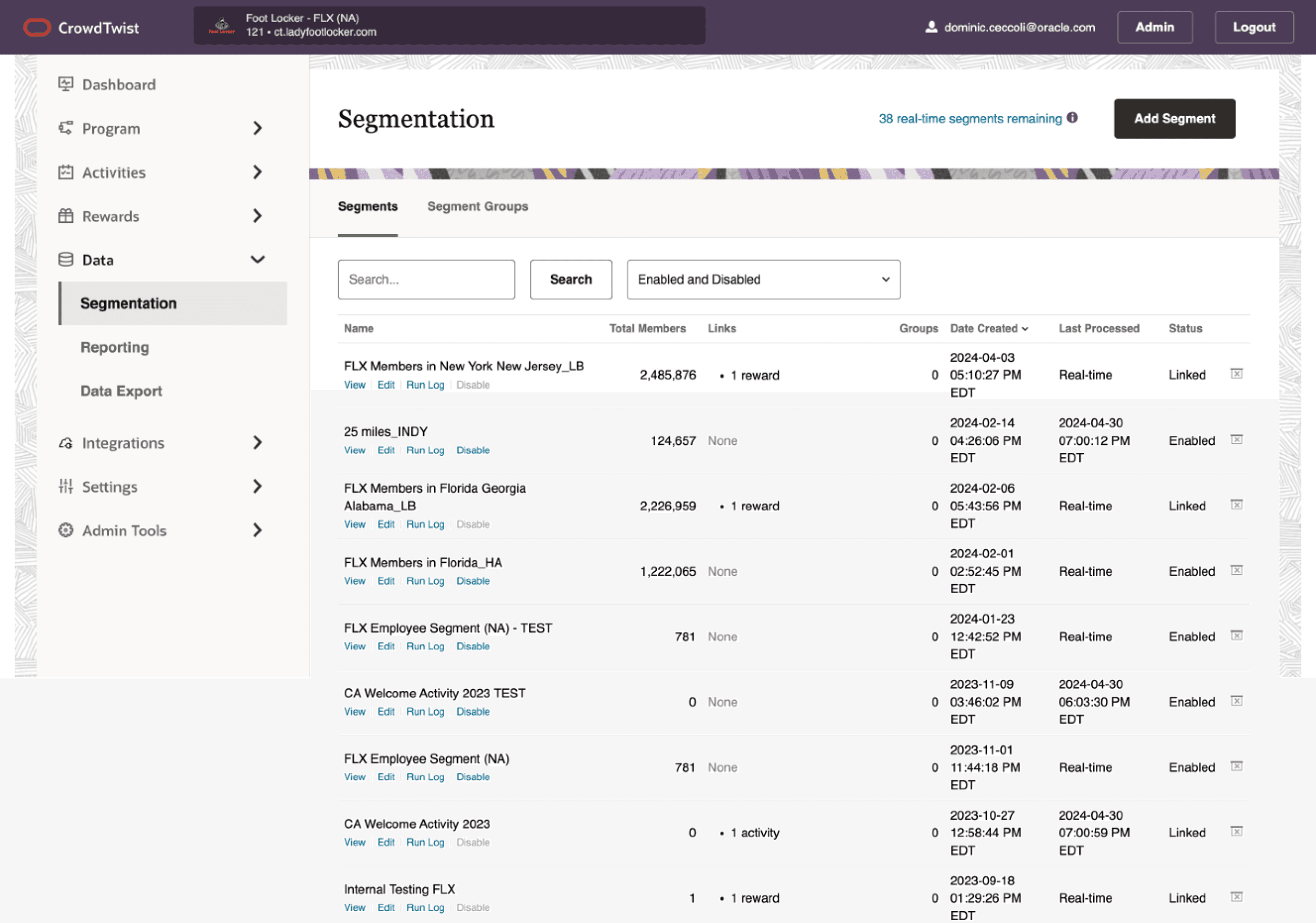Open the Enabled and Disabled filter dropdown

[x=763, y=280]
